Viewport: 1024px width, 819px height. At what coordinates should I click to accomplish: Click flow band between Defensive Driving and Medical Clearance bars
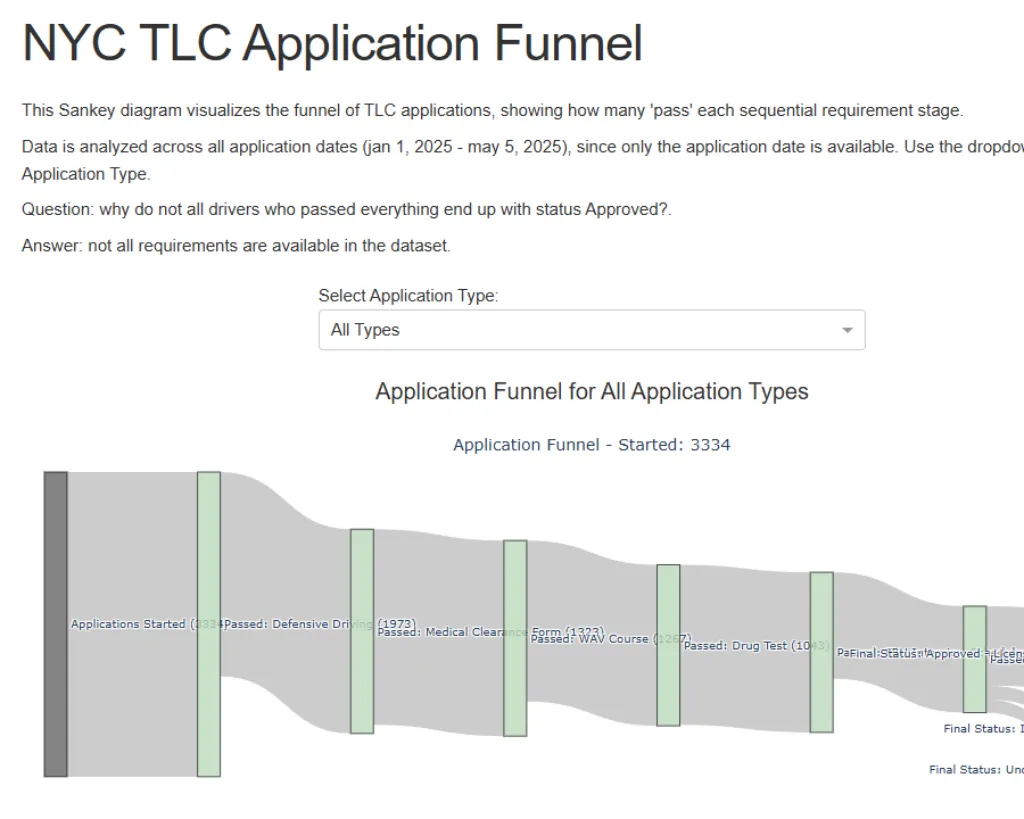point(285,580)
